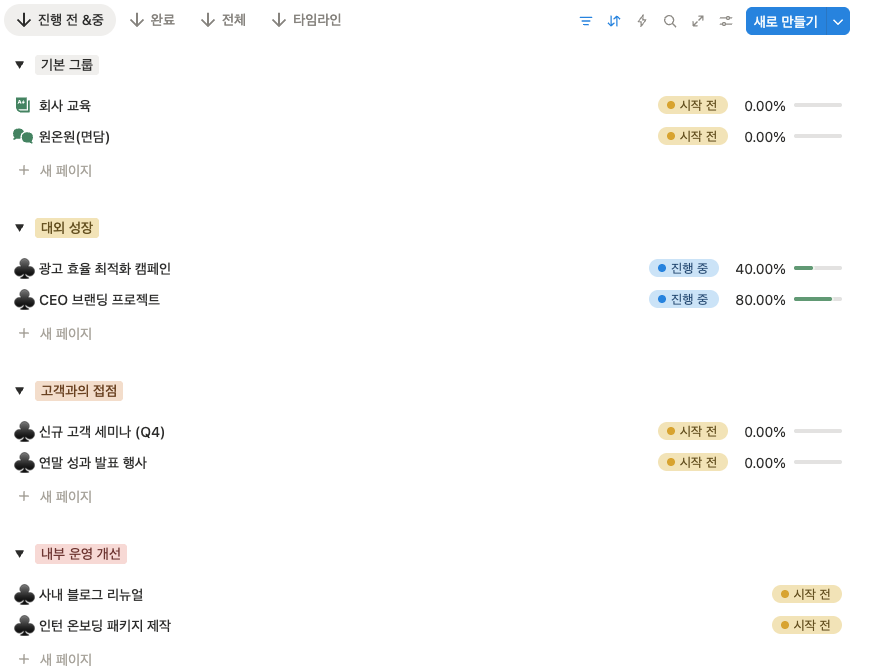
Task: Collapse the 기본 그룹 section
Action: click(x=19, y=64)
